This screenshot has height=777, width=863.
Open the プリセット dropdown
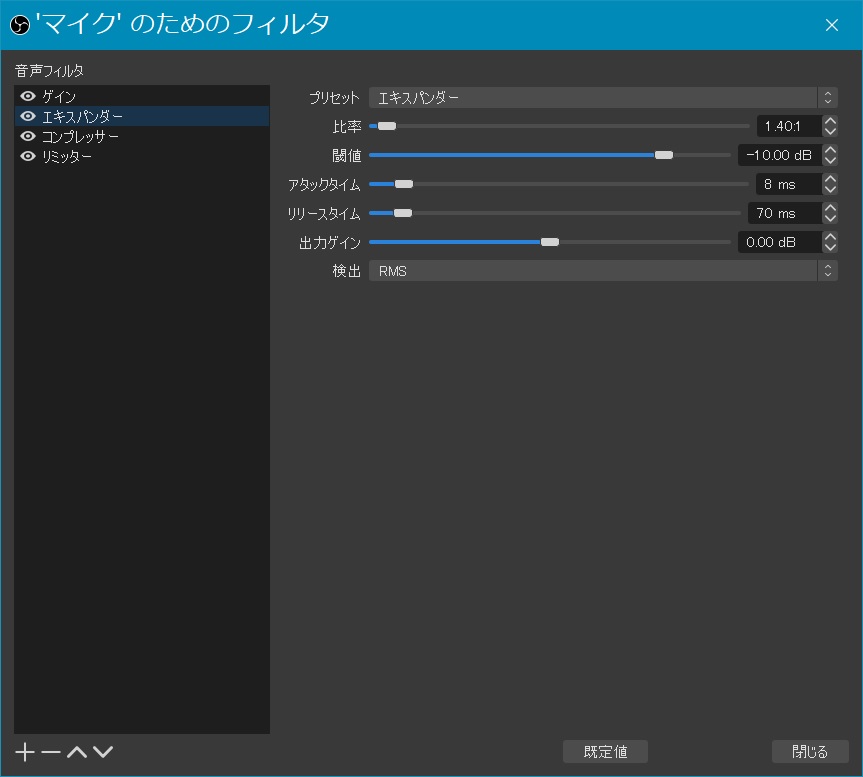(x=602, y=98)
